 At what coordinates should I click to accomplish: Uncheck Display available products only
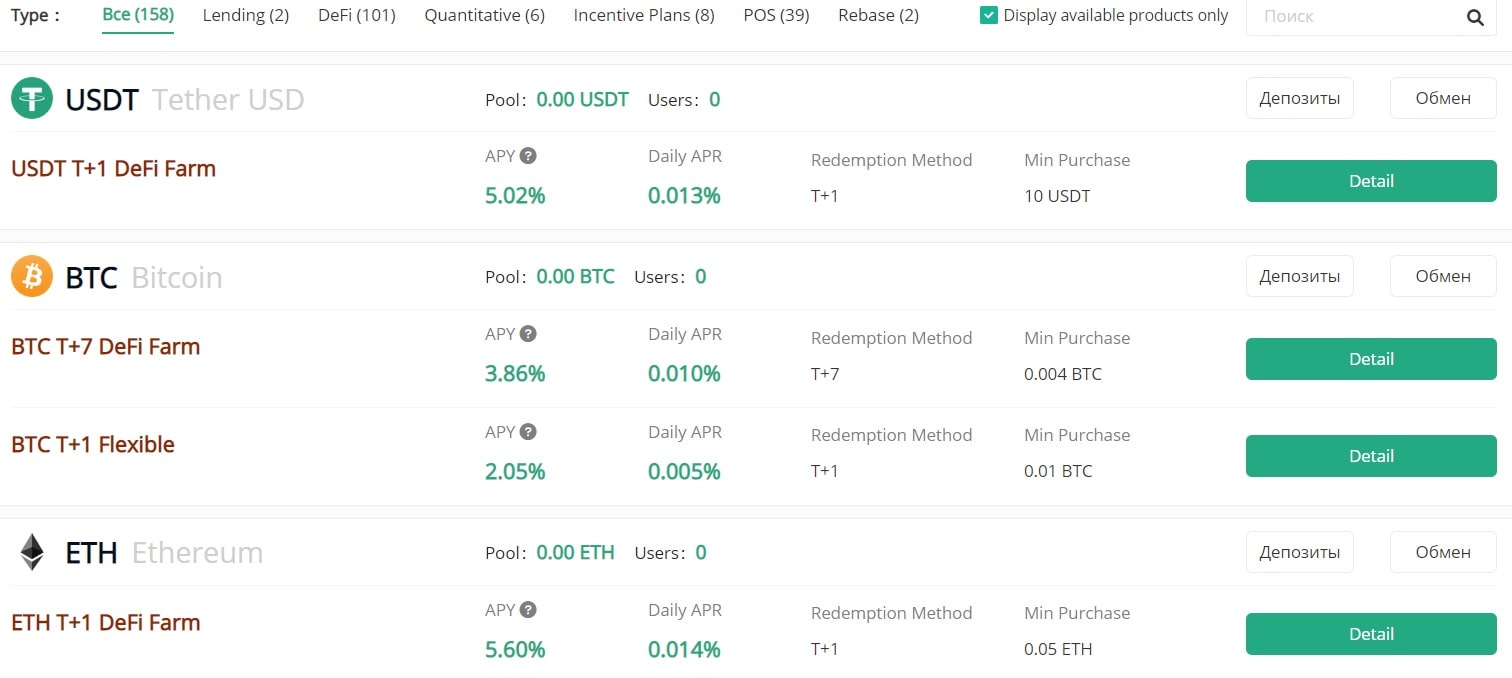point(989,16)
